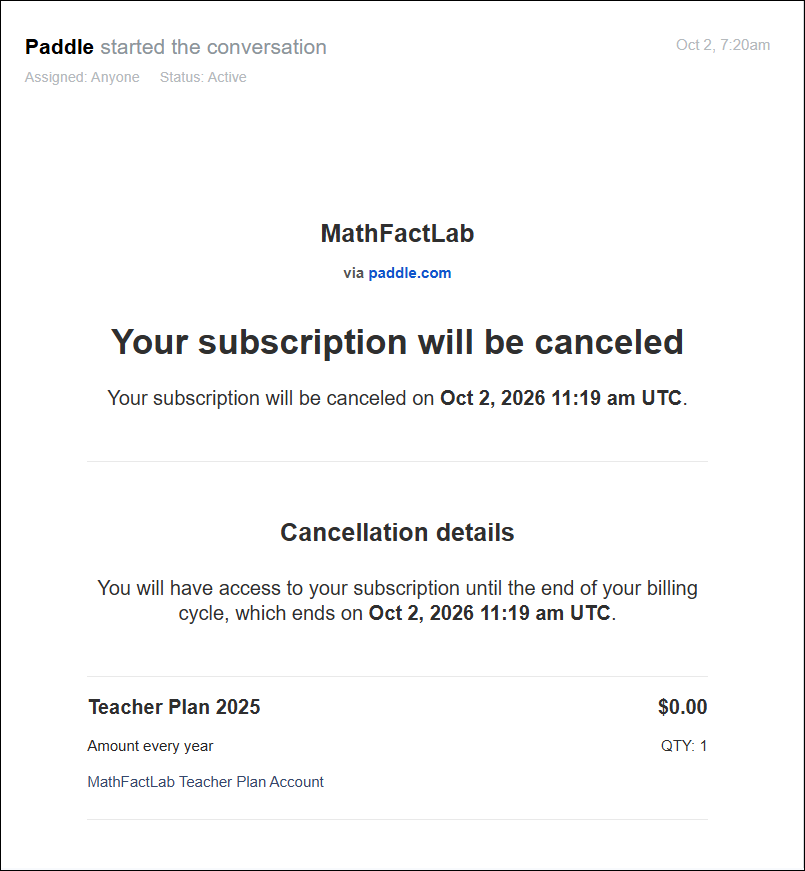This screenshot has height=871, width=805.
Task: Click the $0.00 price amount
Action: pyautogui.click(x=682, y=707)
